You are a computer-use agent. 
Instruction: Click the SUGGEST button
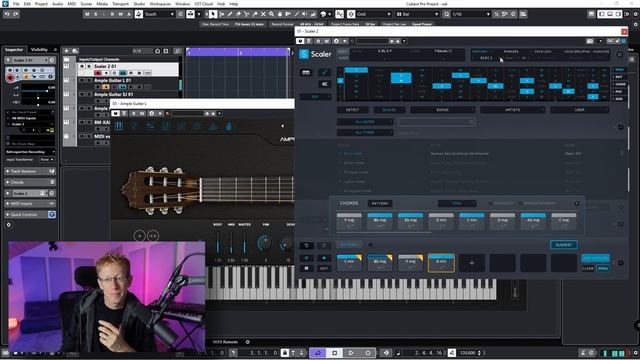564,245
